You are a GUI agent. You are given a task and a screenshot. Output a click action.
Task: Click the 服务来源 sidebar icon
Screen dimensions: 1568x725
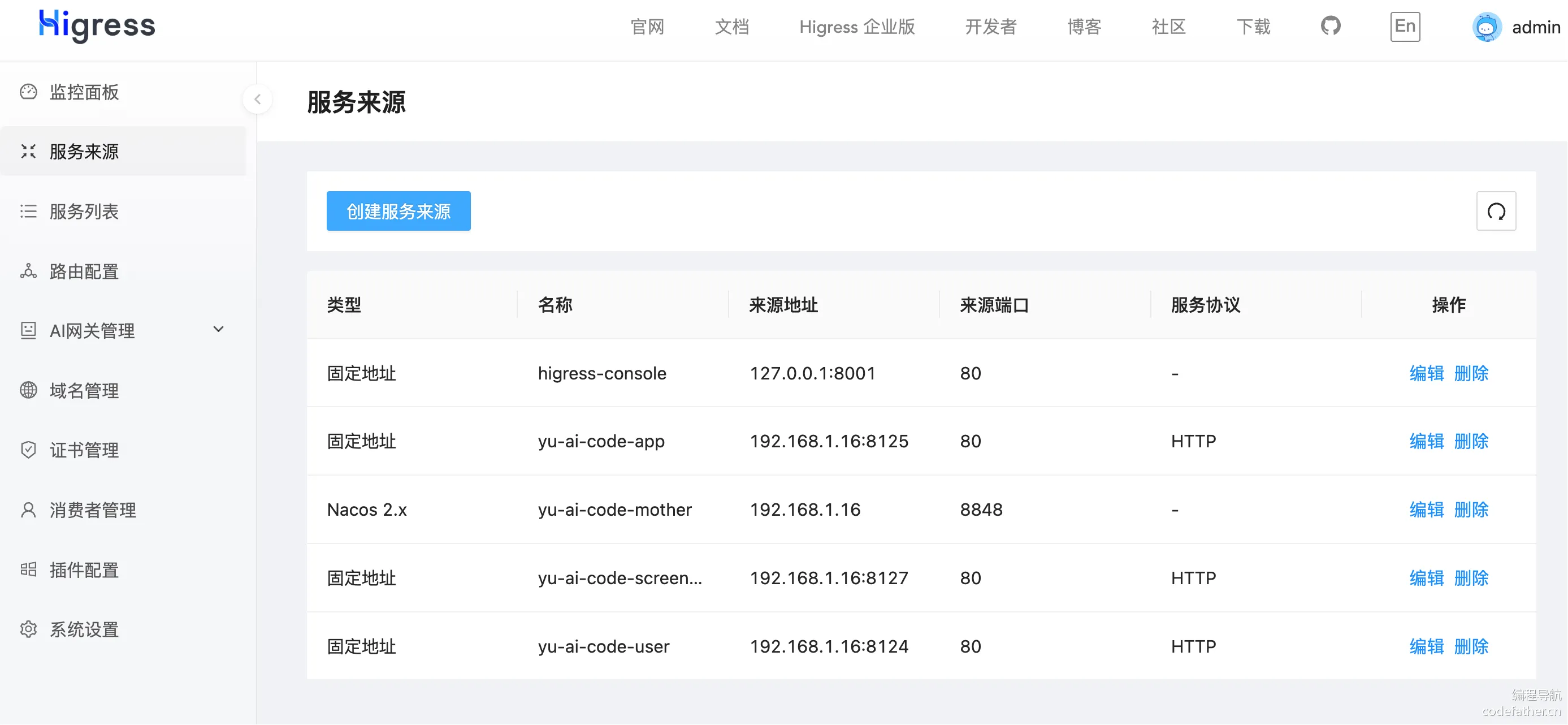point(29,152)
